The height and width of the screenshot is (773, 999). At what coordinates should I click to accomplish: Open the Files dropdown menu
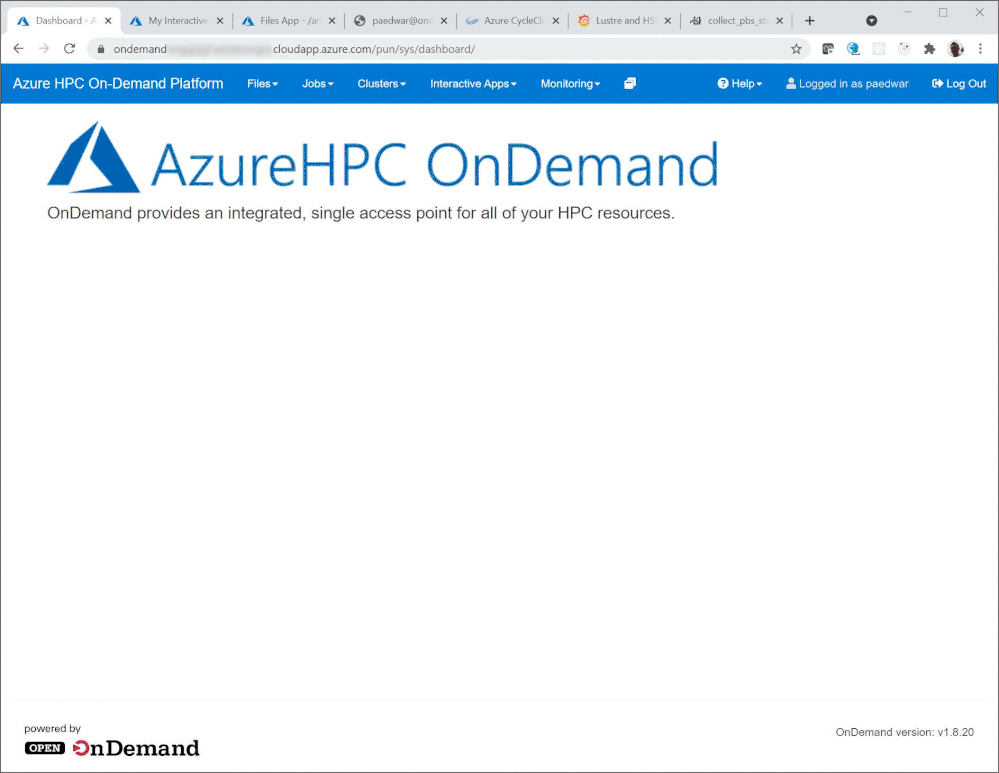[x=262, y=83]
